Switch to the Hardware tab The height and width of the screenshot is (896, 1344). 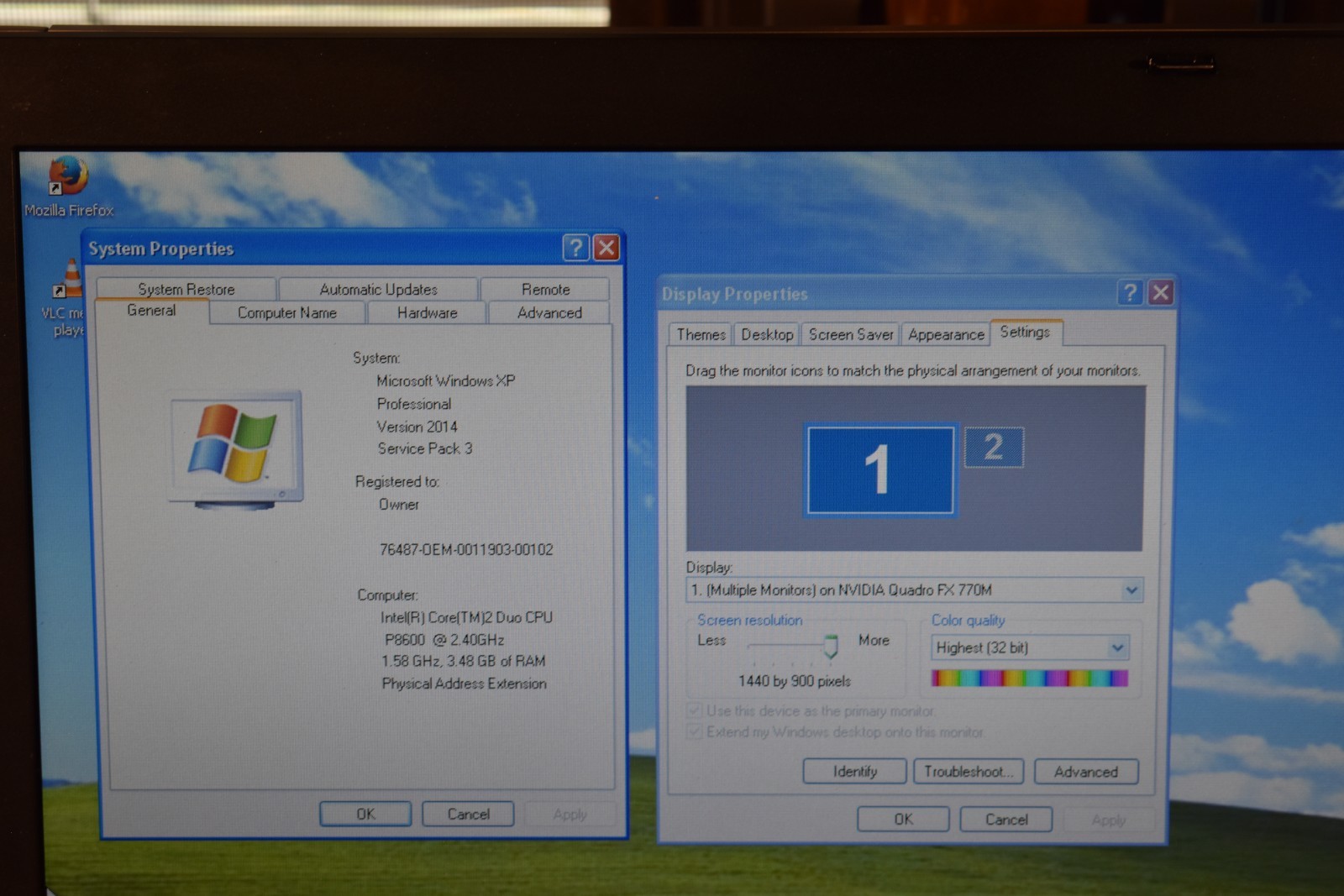427,312
